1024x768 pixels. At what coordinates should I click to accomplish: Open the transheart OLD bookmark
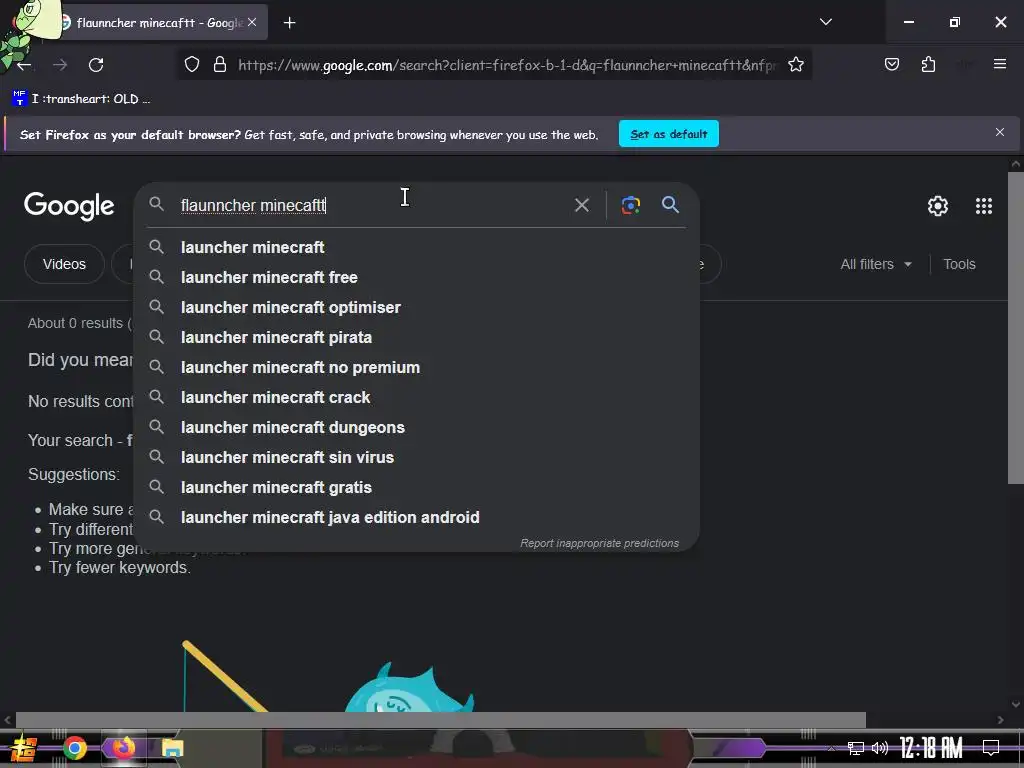coord(81,99)
